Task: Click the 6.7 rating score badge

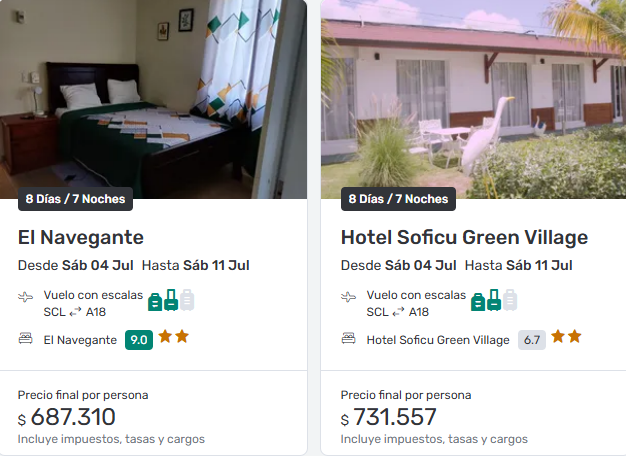Action: click(x=532, y=340)
